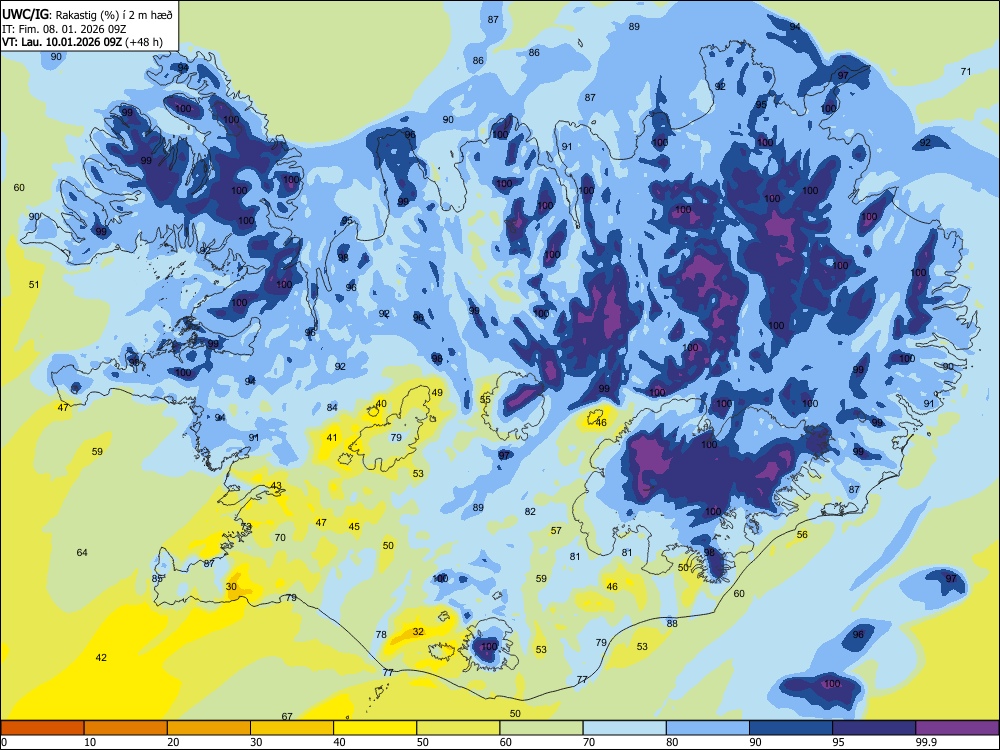Screen dimensions: 1000x750
Task: Click the title text 'Rakastig (%) í 2 m hæð'
Action: pyautogui.click(x=115, y=15)
